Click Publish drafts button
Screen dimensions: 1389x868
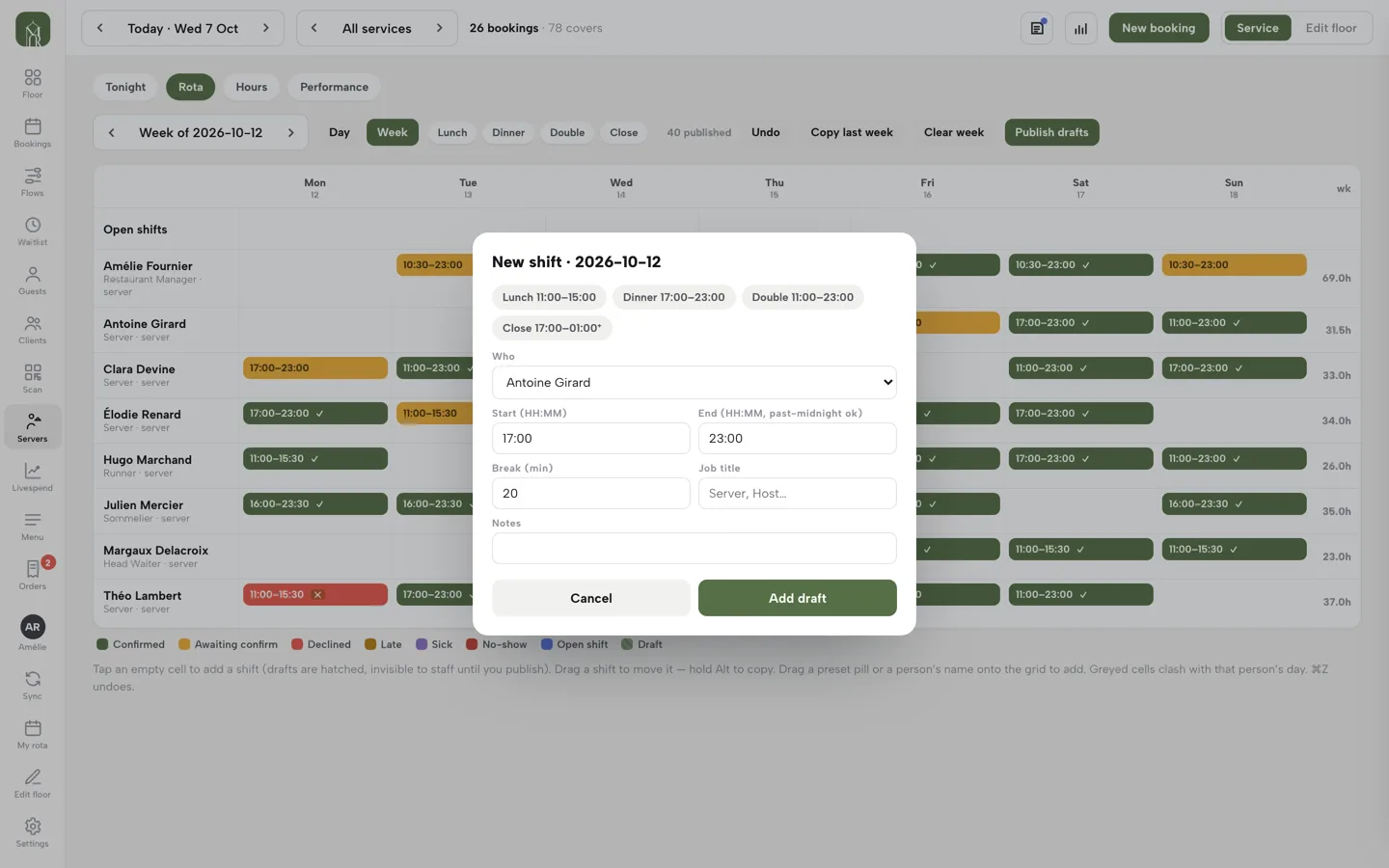(1051, 132)
